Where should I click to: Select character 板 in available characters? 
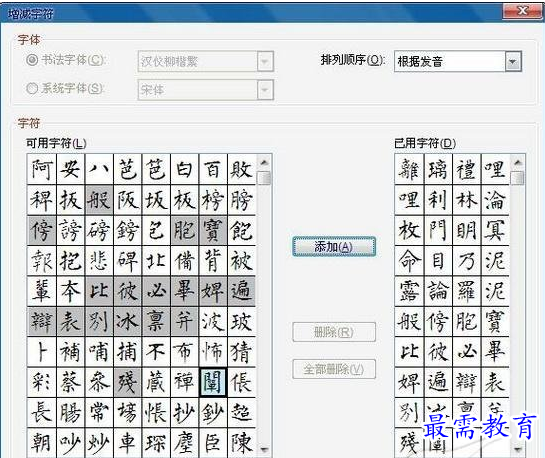coord(185,200)
